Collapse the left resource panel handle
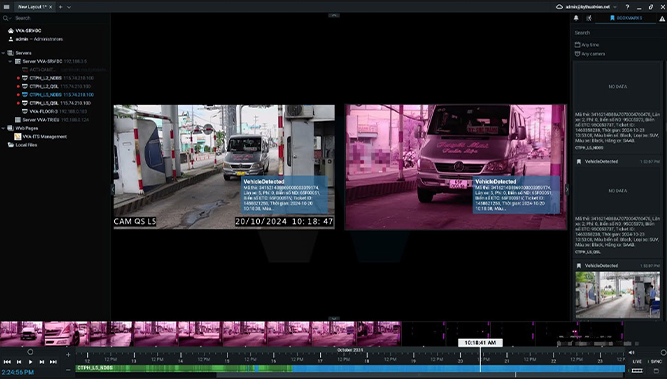667x379 pixels. [113, 189]
